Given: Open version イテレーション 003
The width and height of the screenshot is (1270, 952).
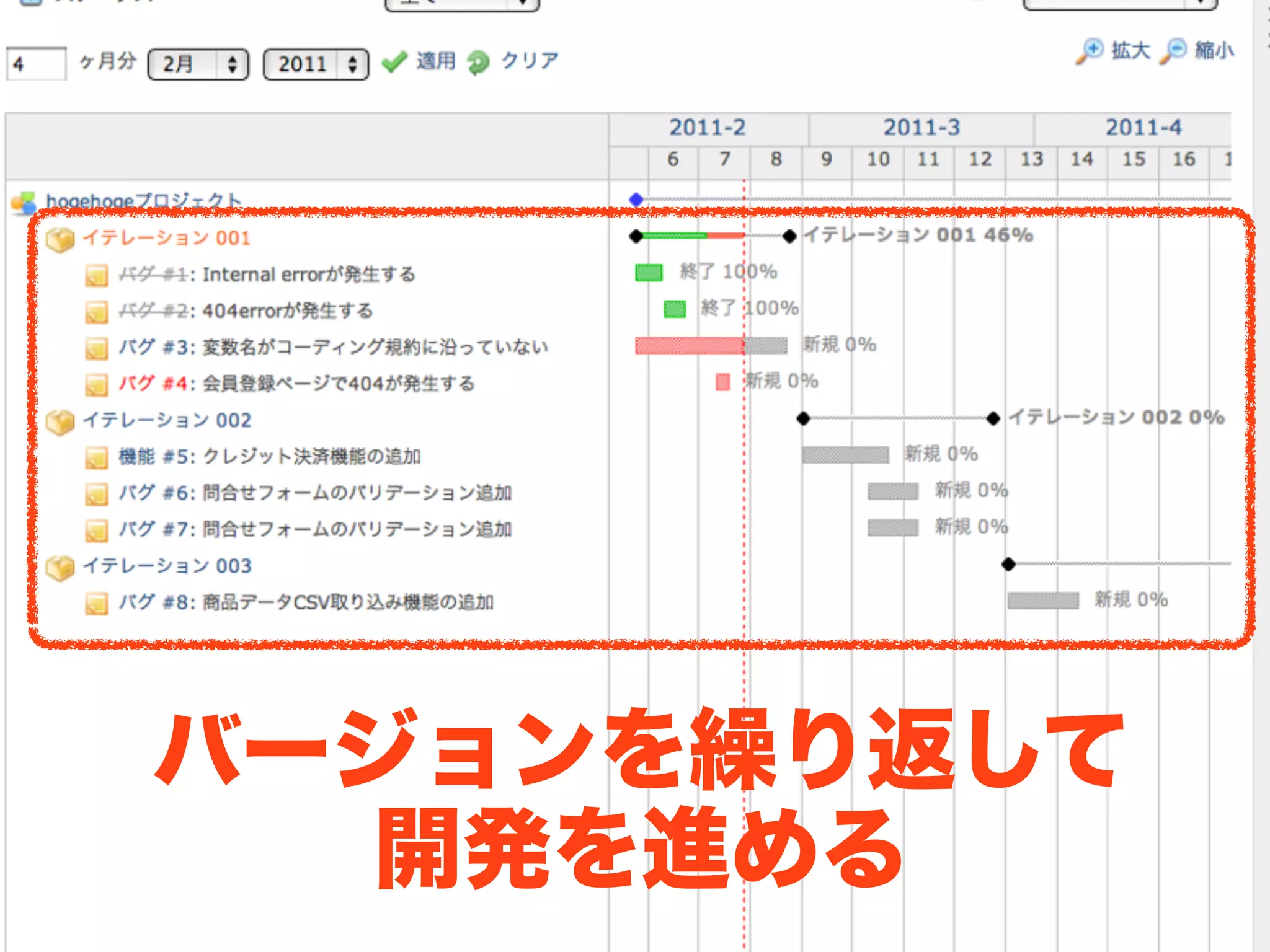Looking at the screenshot, I should (x=167, y=566).
